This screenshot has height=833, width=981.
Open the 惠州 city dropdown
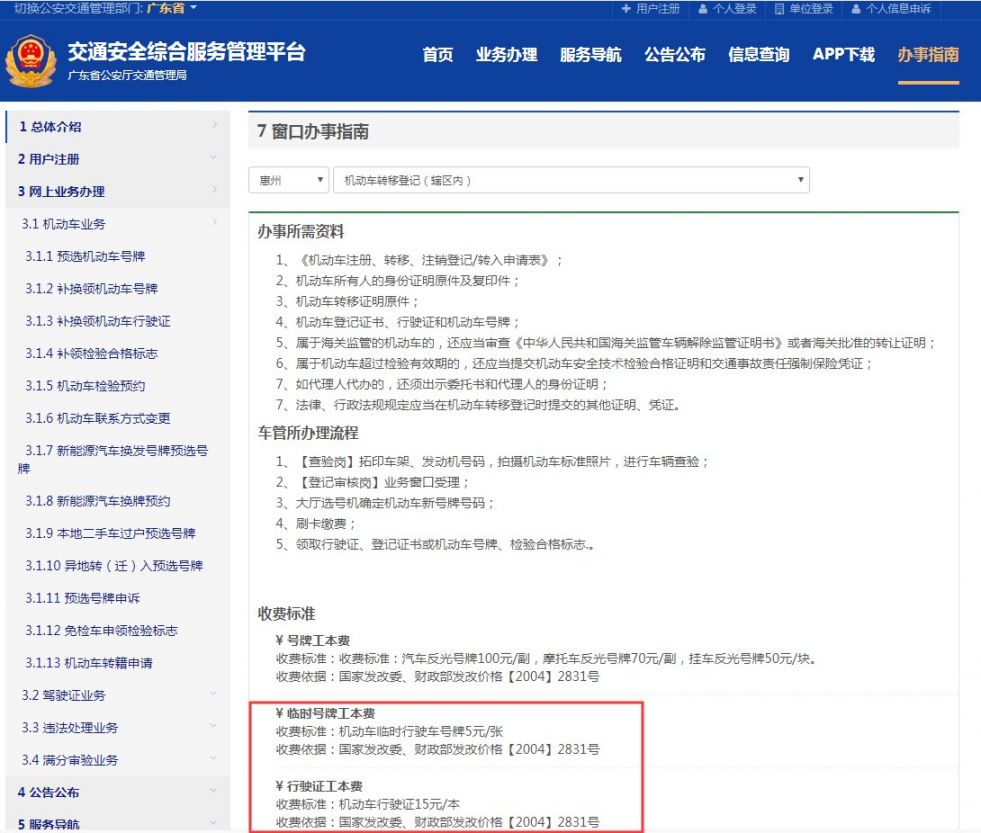click(x=288, y=180)
